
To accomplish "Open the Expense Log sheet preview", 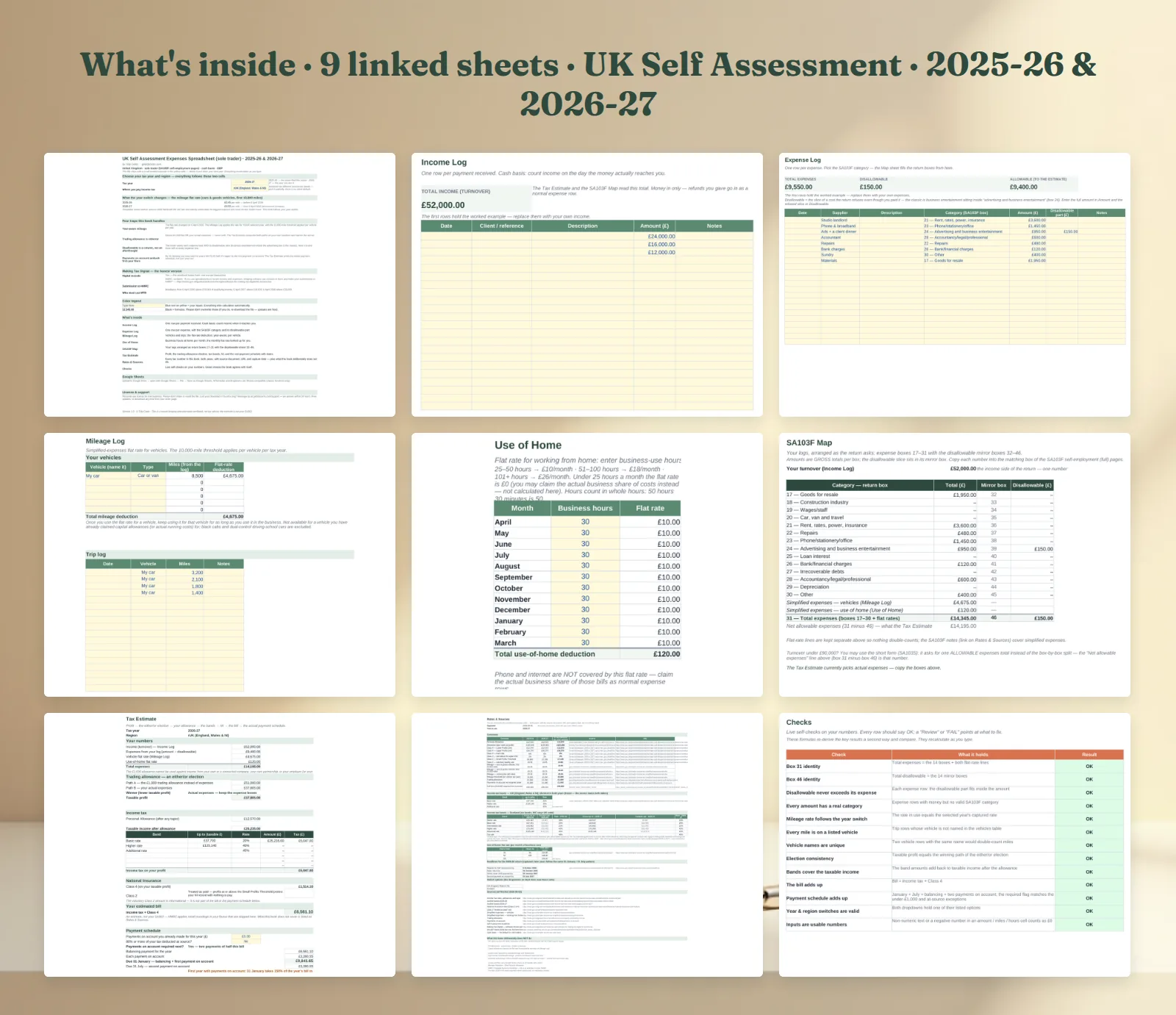I will click(955, 284).
